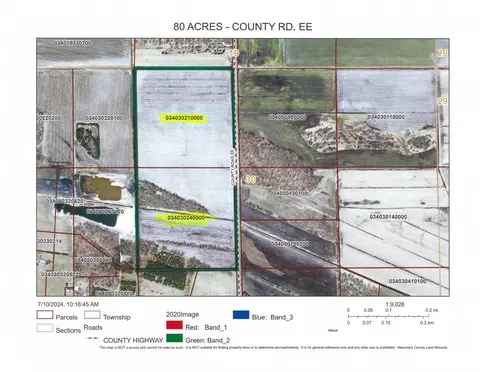Screen dimensions: 480x372
Task: Click the Red Band_1 color swatch
Action: pyautogui.click(x=174, y=325)
